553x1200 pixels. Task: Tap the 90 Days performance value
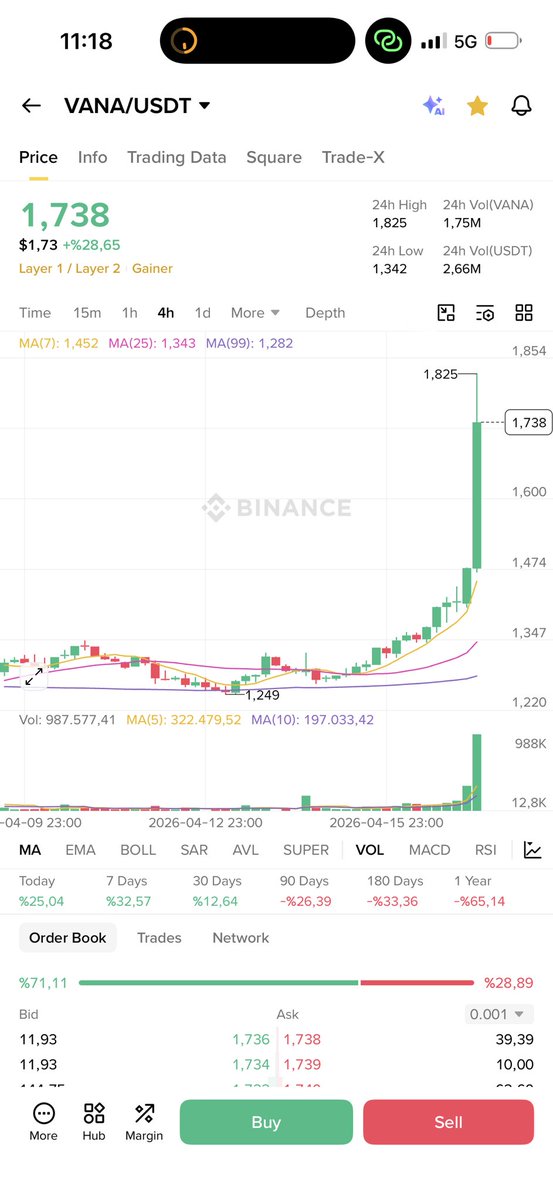(305, 901)
